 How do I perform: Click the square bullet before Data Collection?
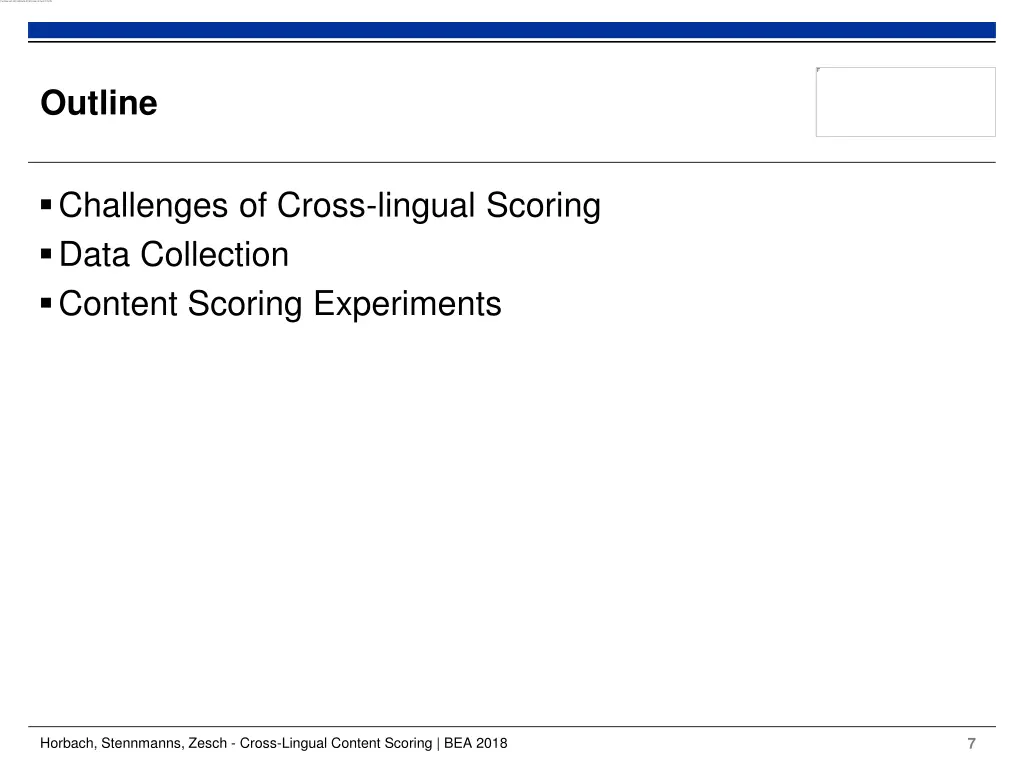(x=46, y=254)
